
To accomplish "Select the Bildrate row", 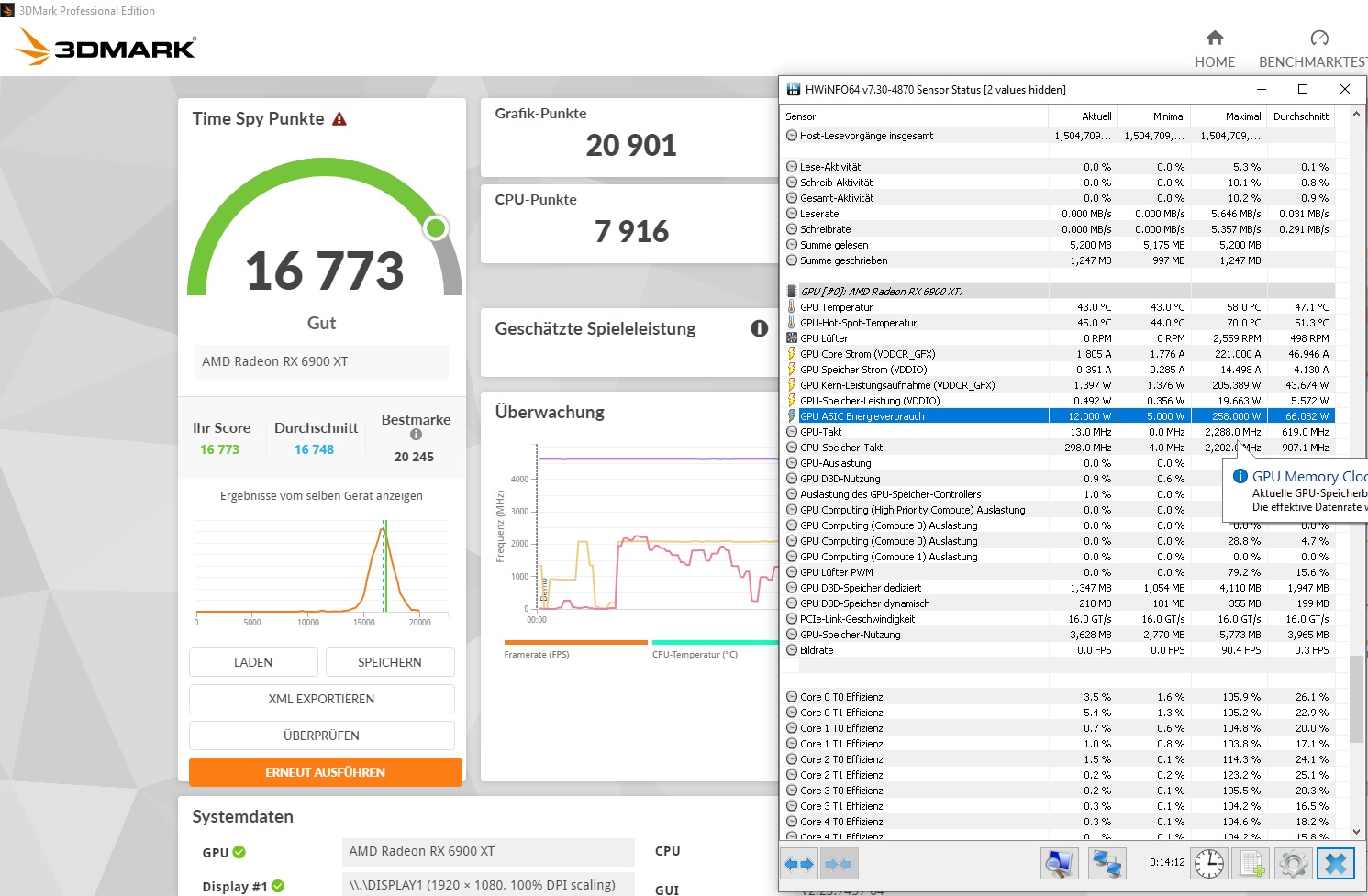I will (1059, 650).
